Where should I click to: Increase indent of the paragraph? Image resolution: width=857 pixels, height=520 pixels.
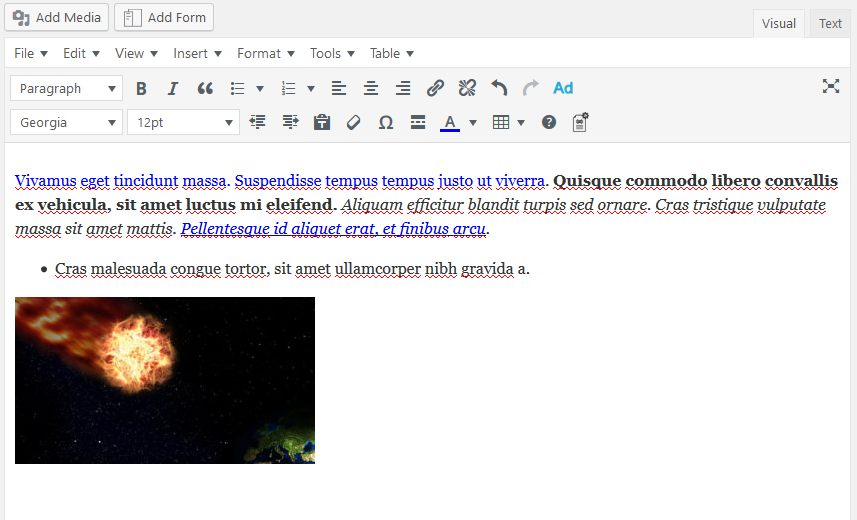pyautogui.click(x=290, y=122)
